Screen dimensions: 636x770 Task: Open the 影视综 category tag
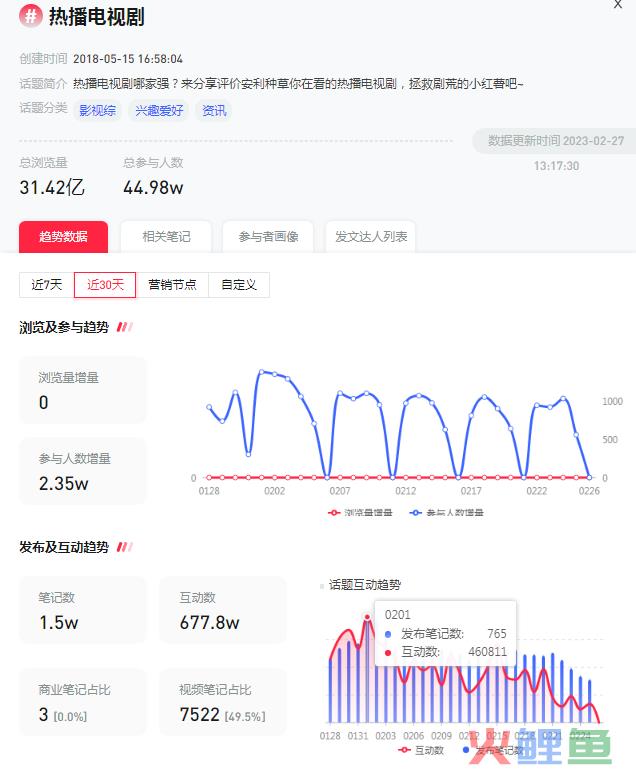pos(97,110)
